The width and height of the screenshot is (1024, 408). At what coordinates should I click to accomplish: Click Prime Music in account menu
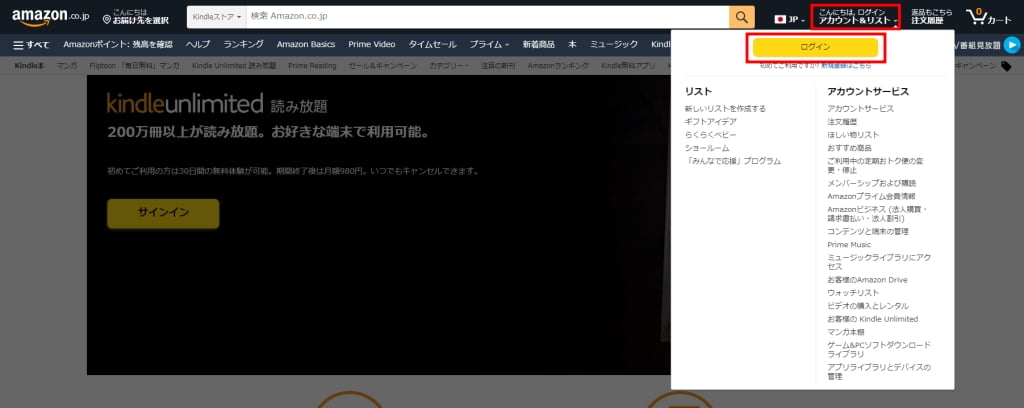tap(849, 244)
